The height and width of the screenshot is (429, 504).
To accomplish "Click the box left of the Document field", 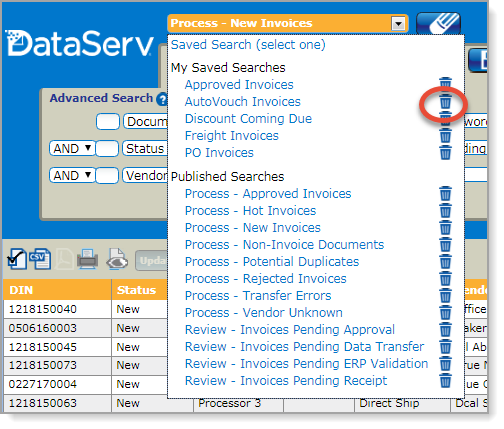I will click(108, 122).
